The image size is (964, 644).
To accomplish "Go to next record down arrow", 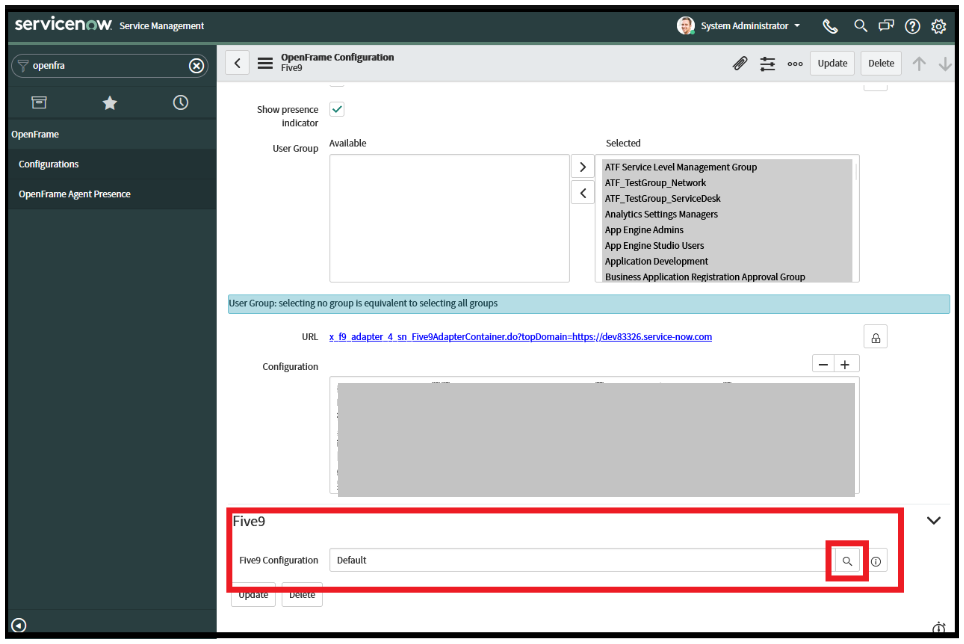I will [x=945, y=63].
